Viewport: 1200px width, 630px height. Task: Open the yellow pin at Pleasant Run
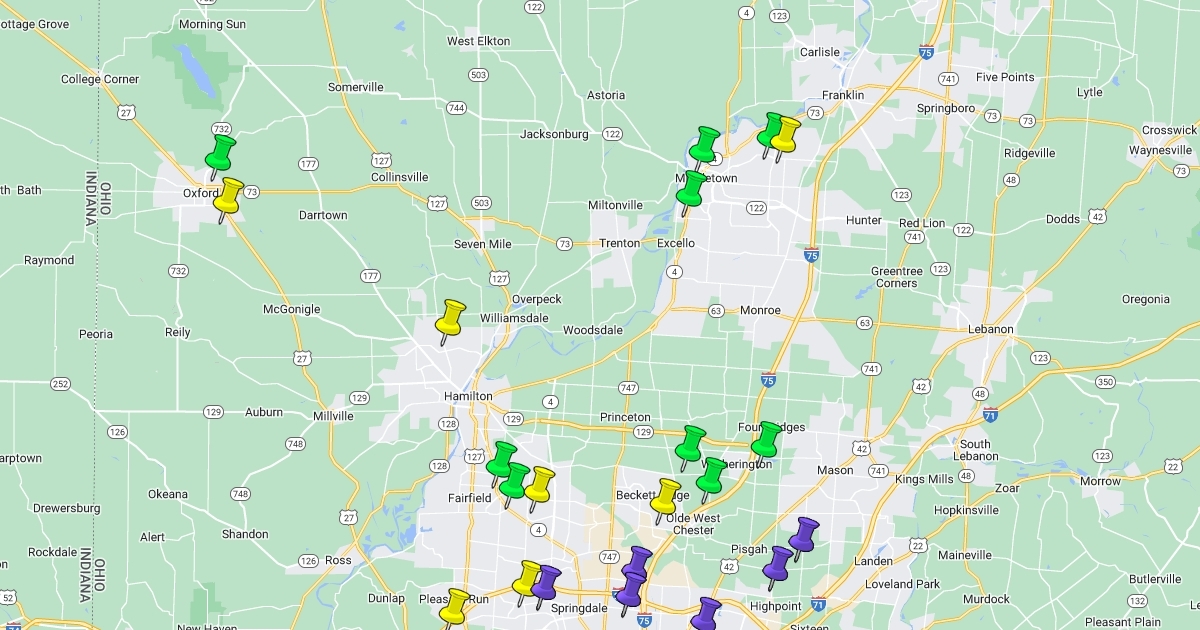click(456, 605)
